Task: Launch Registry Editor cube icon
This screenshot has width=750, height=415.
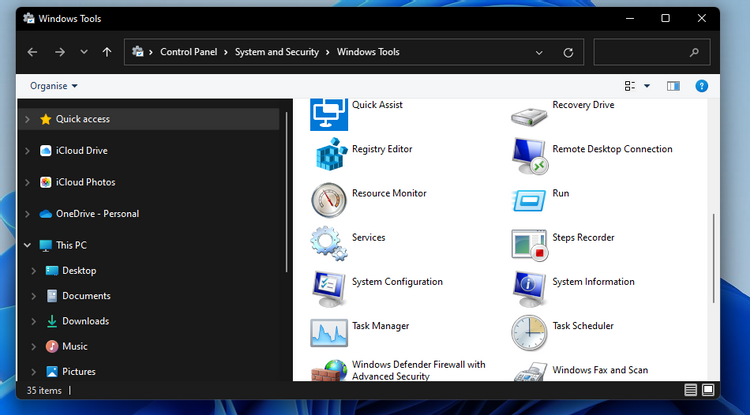Action: pos(331,154)
